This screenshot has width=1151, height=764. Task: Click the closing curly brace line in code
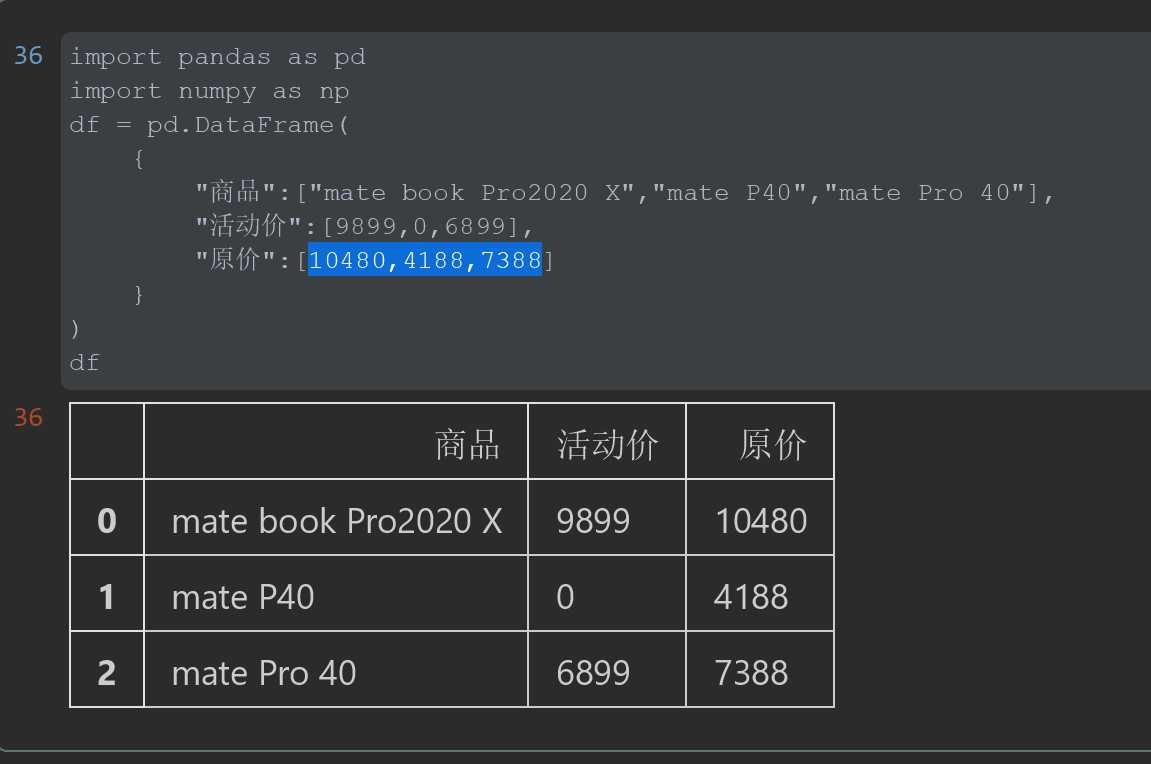tap(139, 294)
